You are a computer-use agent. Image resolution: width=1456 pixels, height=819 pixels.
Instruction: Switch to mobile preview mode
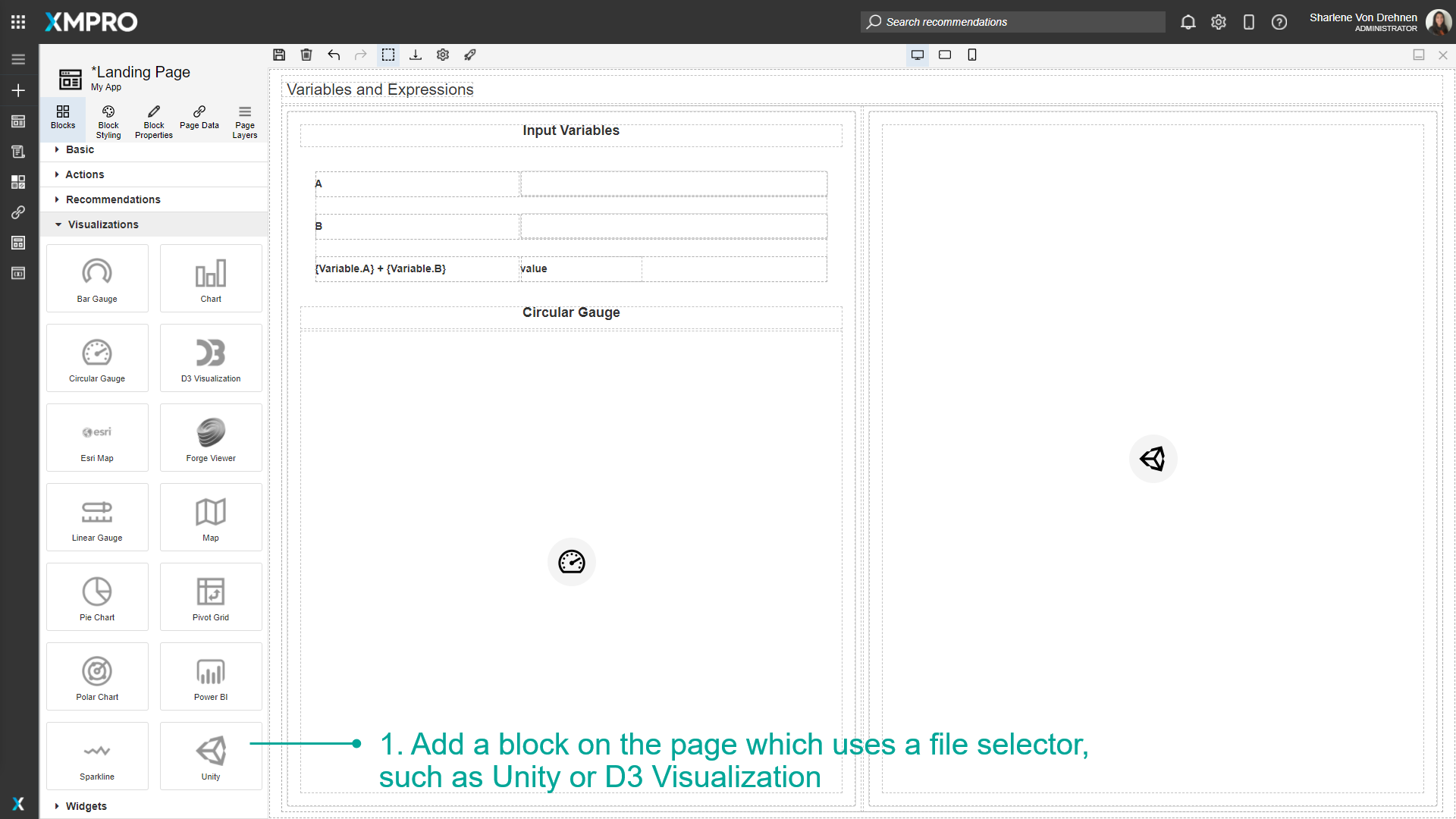(972, 55)
